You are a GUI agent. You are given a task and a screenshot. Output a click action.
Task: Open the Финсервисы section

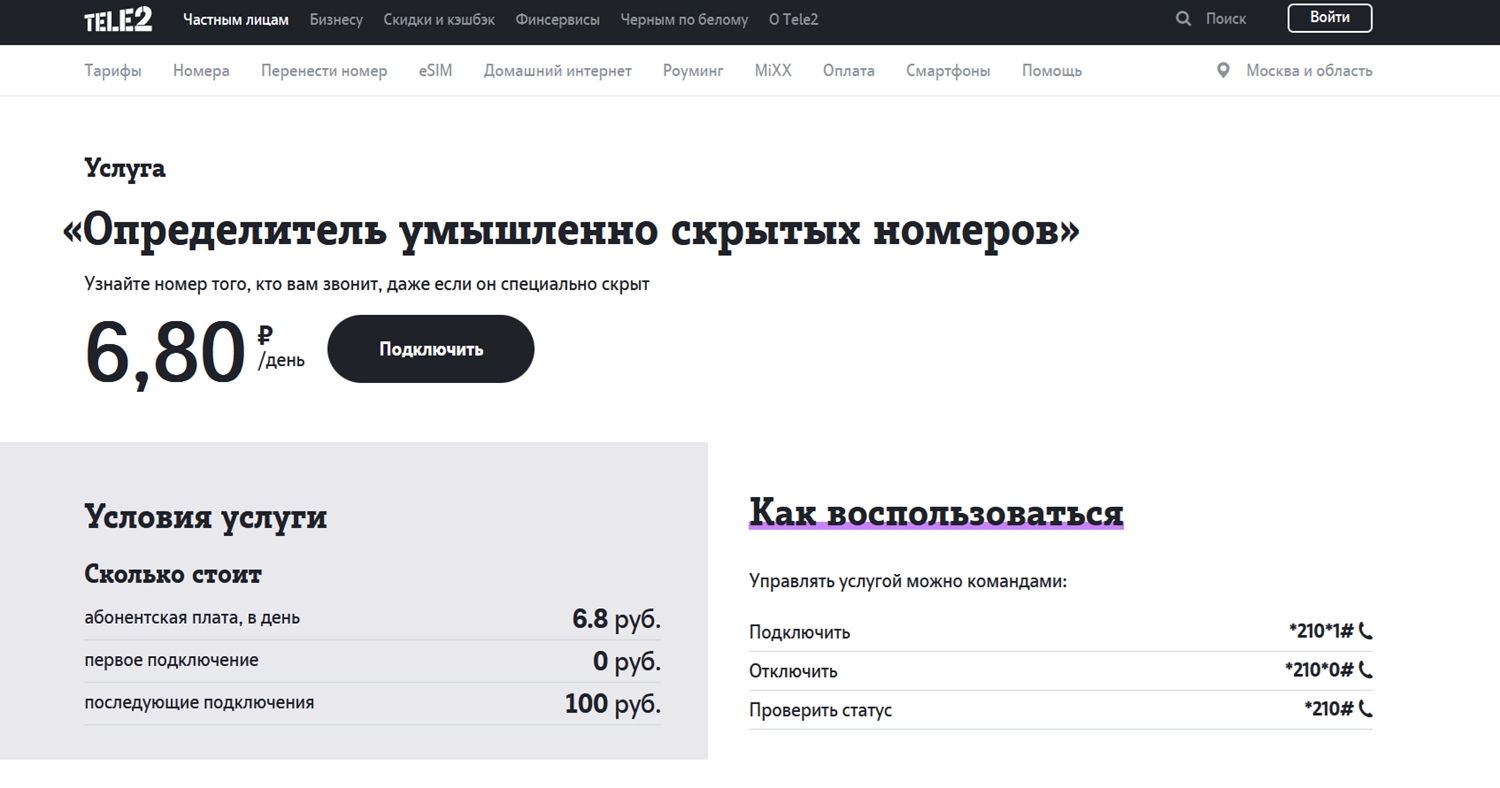558,19
